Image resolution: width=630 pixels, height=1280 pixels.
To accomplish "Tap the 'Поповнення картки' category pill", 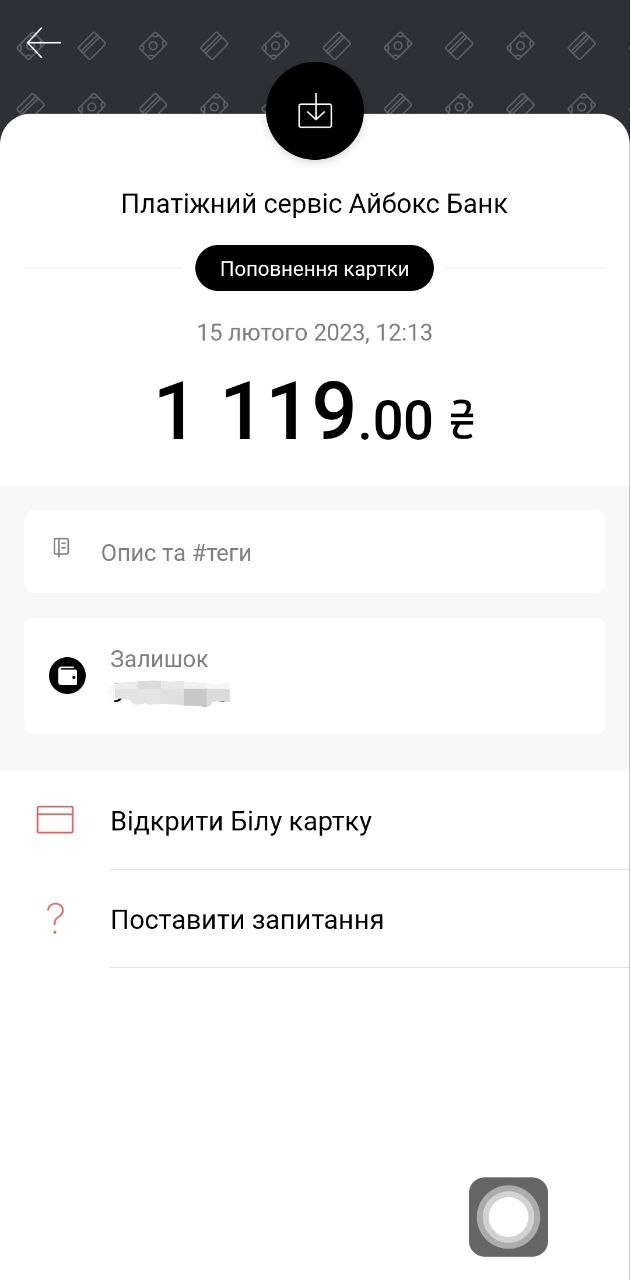I will (315, 268).
